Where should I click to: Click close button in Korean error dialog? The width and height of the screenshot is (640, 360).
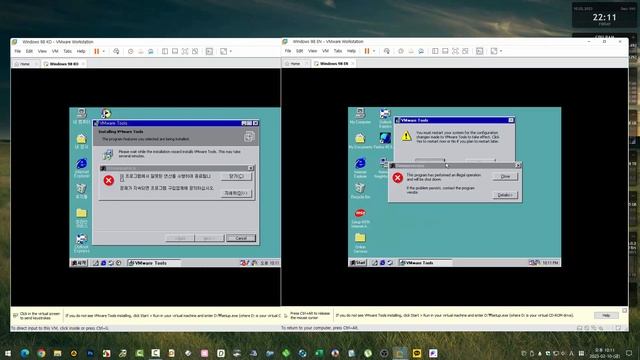pyautogui.click(x=236, y=176)
